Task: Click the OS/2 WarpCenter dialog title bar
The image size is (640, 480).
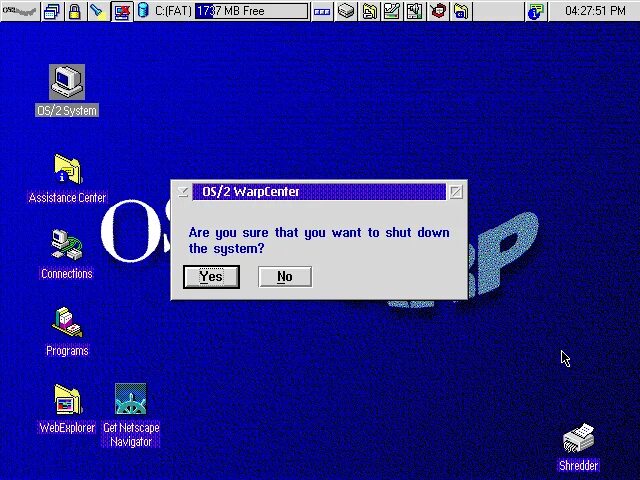Action: tap(319, 192)
